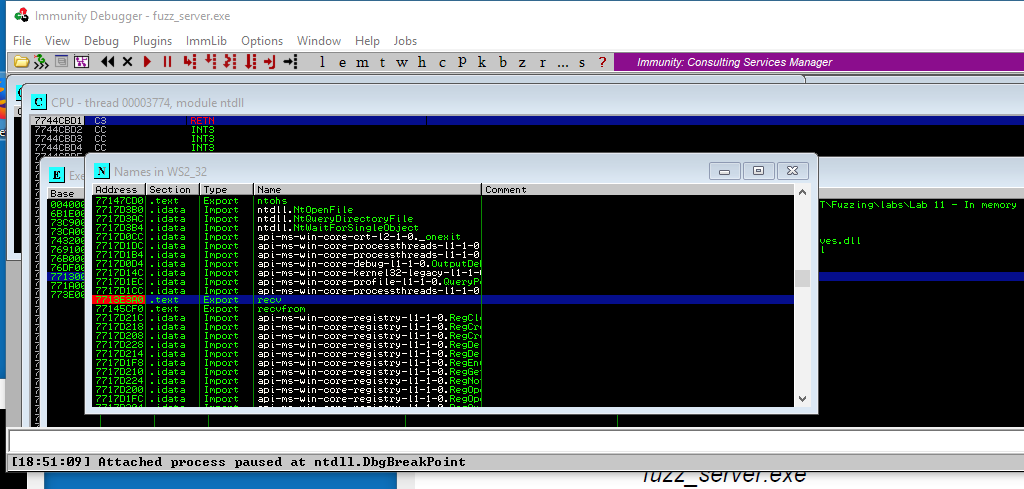Restart program with the rewind icon
The width and height of the screenshot is (1024, 489).
108,62
